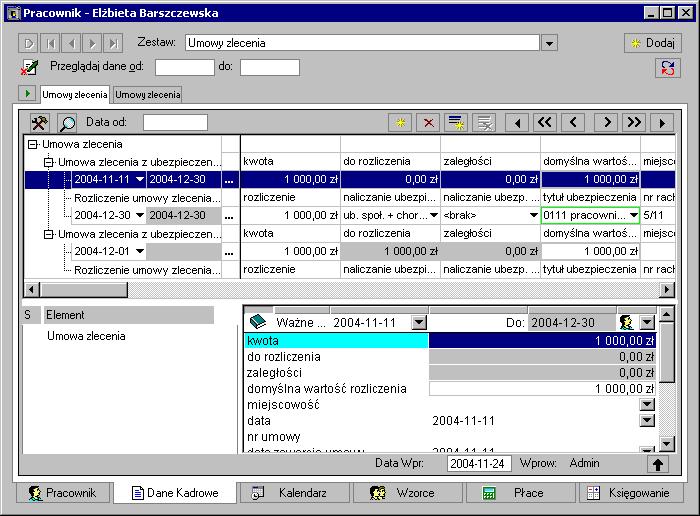700x516 pixels.
Task: Open dropdown right of the person icon
Action: click(647, 322)
